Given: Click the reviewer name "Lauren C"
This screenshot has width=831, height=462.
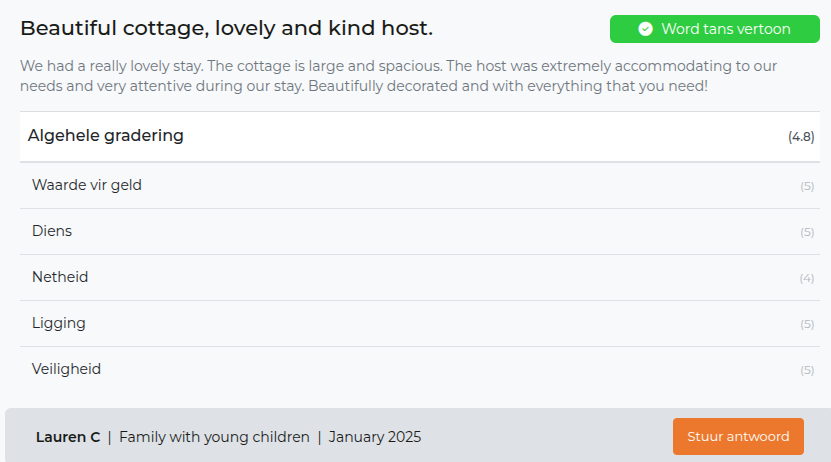Looking at the screenshot, I should point(68,437).
